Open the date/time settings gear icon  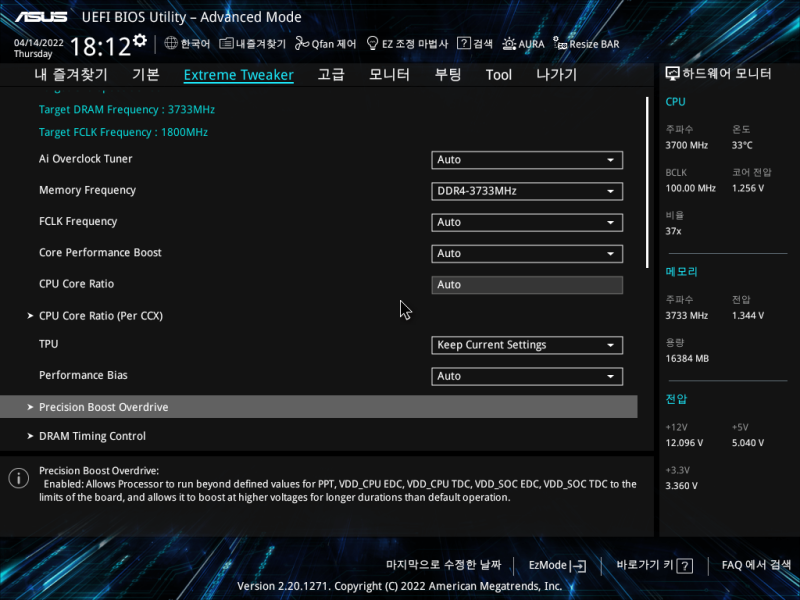coord(140,40)
